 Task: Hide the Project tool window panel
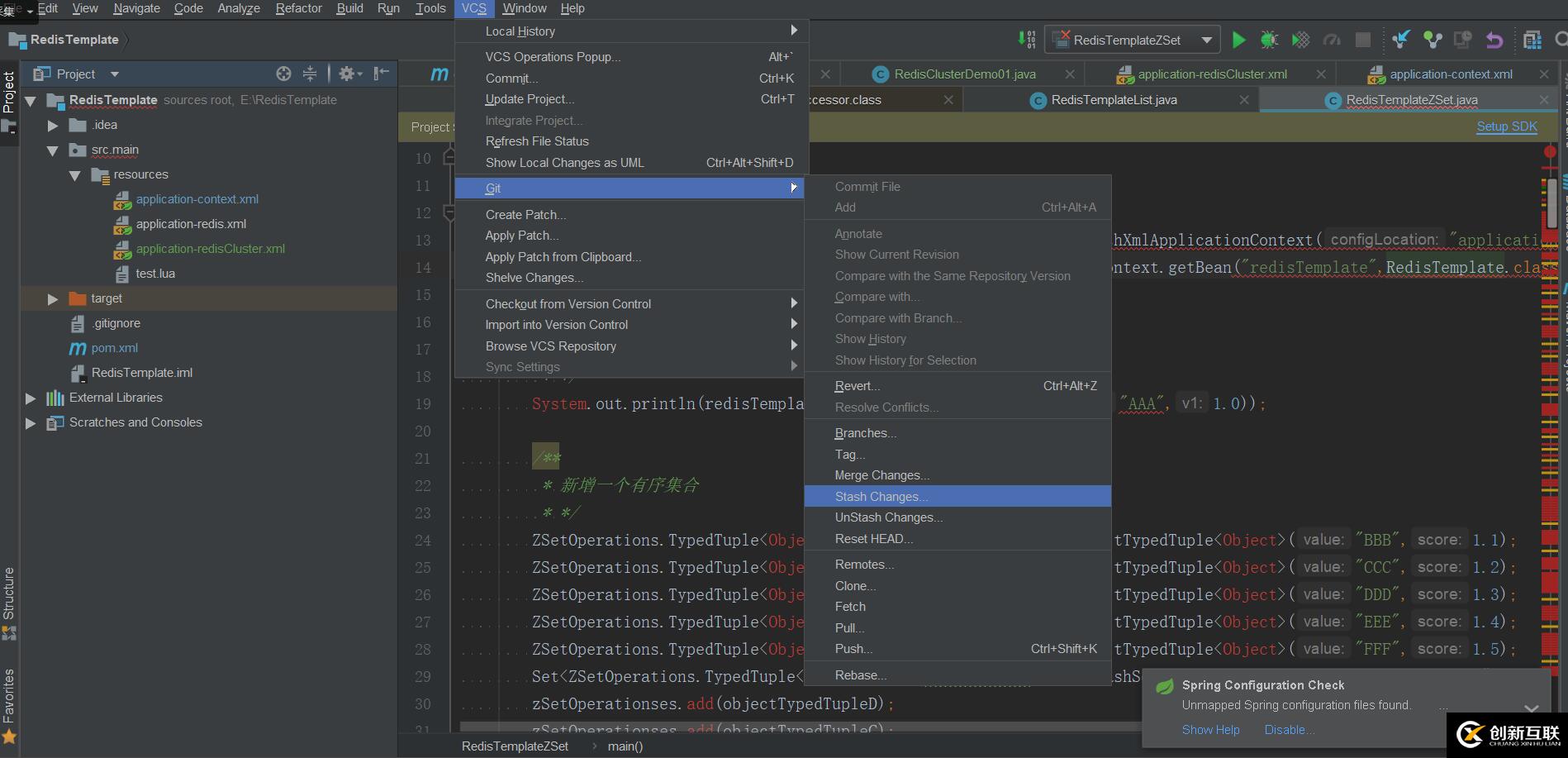pos(381,74)
